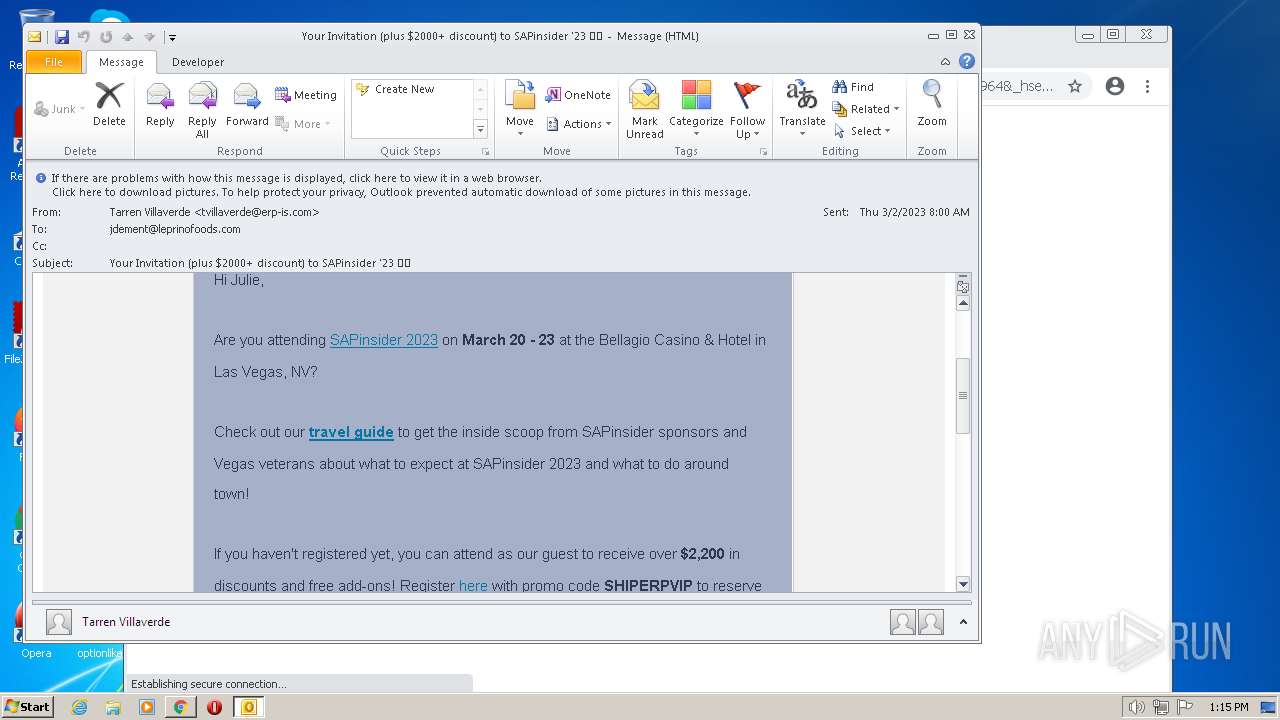
Task: Switch to the Developer tab
Action: click(x=198, y=62)
